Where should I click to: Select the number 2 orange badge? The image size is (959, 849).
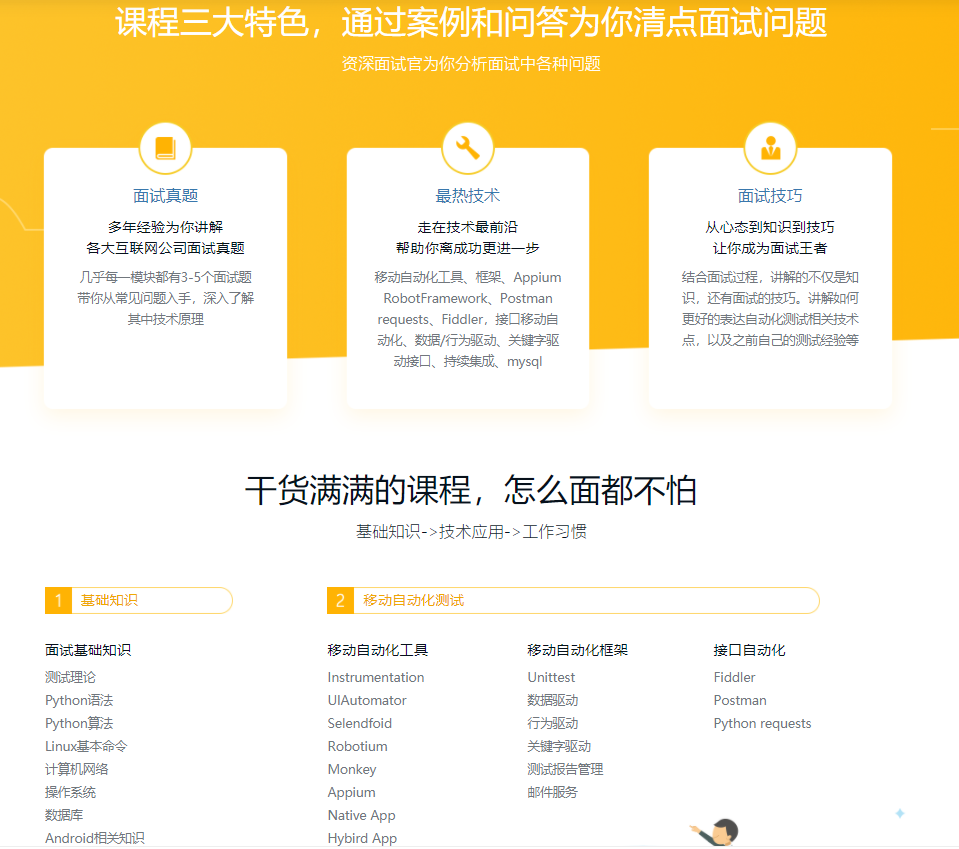[x=340, y=600]
